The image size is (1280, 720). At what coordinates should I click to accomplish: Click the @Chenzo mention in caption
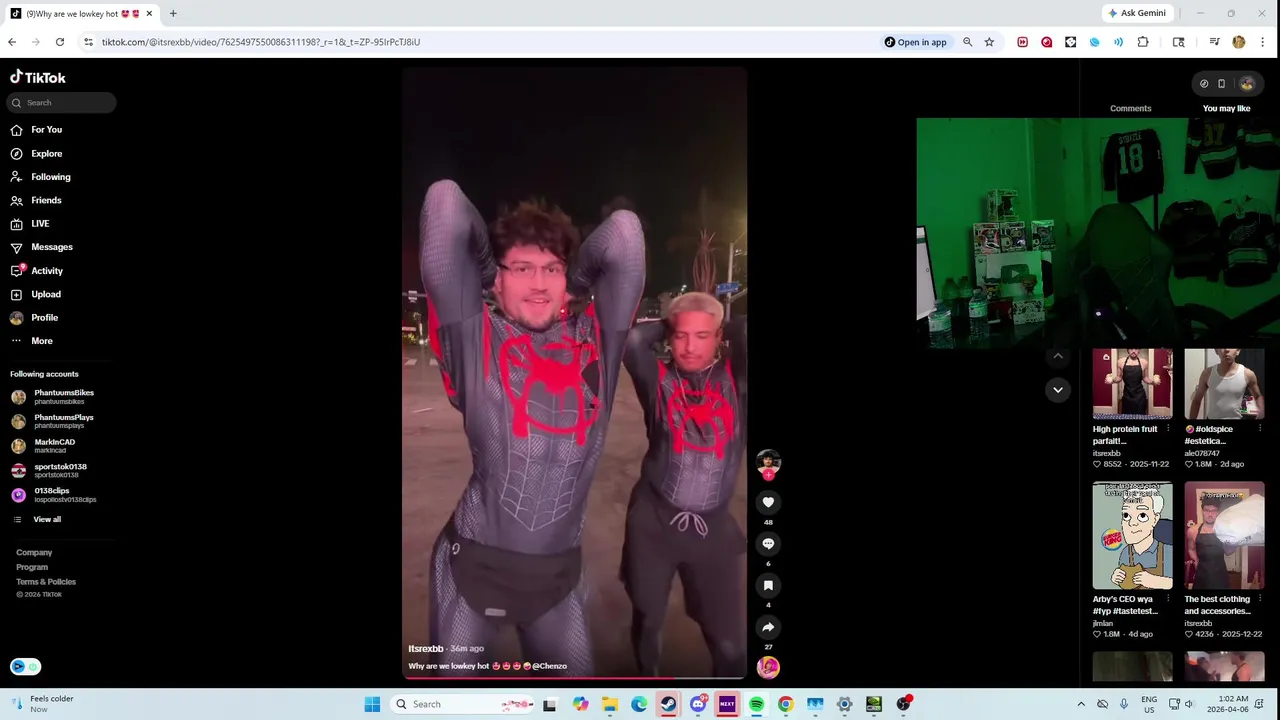[549, 666]
